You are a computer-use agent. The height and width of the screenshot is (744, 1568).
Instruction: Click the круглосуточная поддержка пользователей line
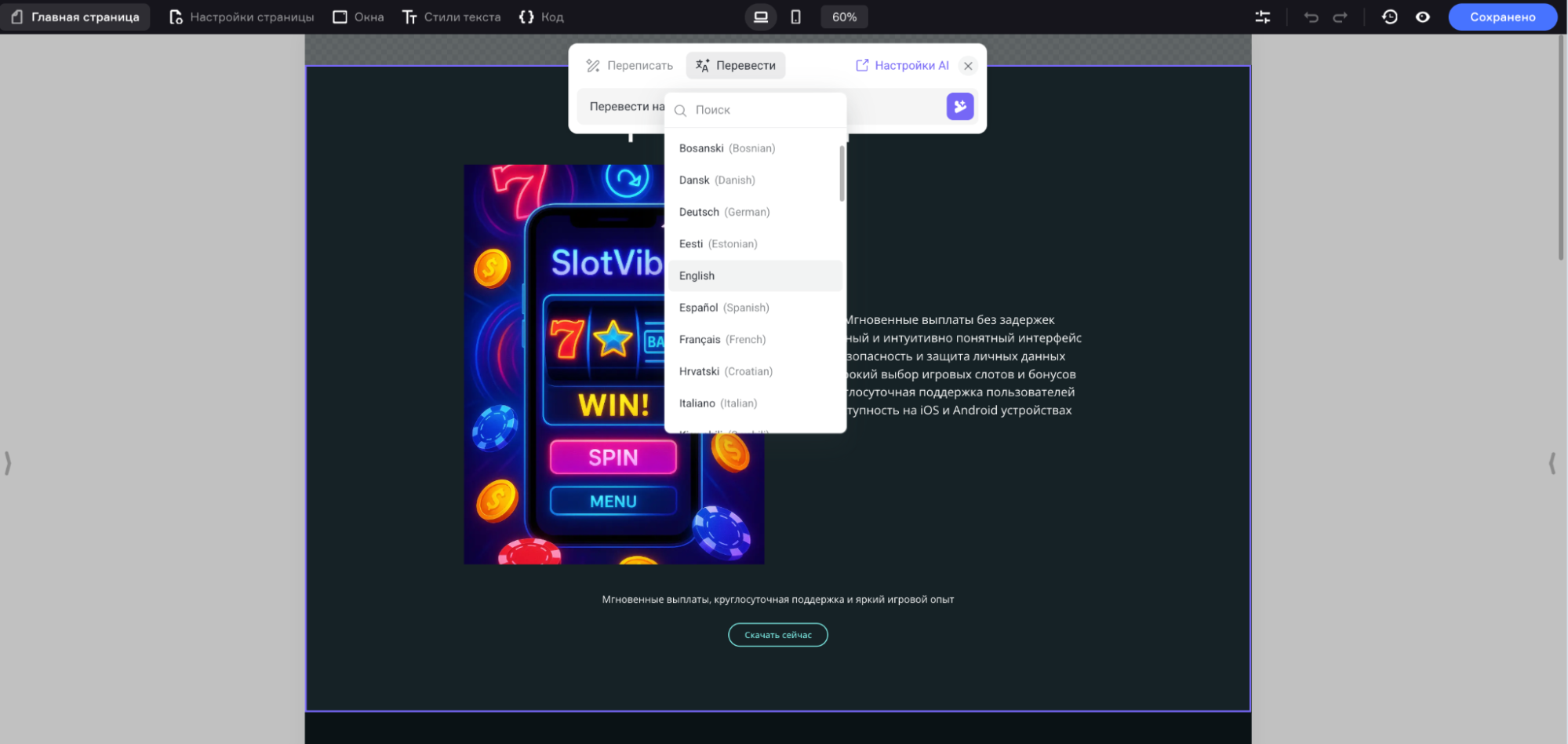960,392
